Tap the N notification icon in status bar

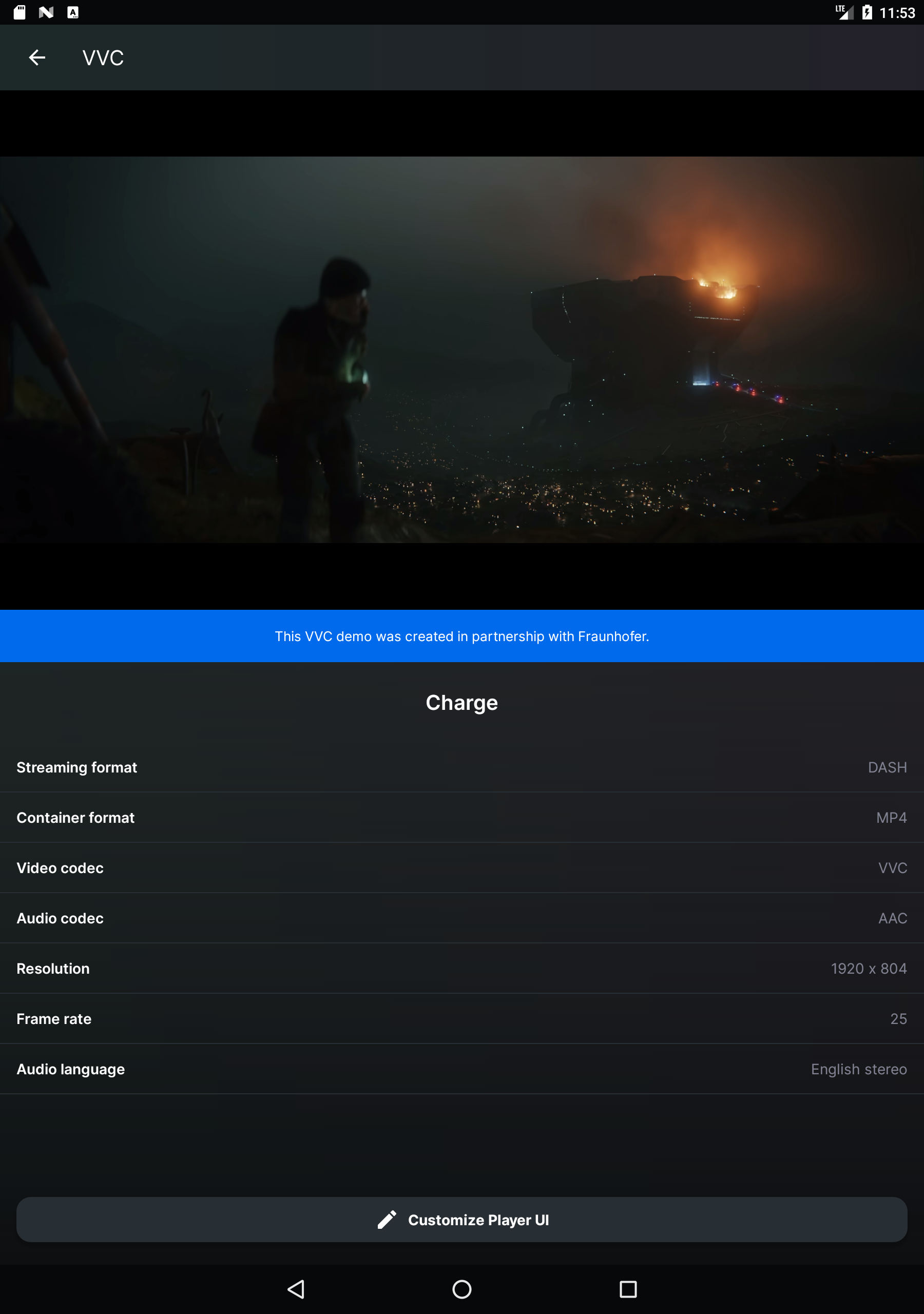pyautogui.click(x=46, y=12)
